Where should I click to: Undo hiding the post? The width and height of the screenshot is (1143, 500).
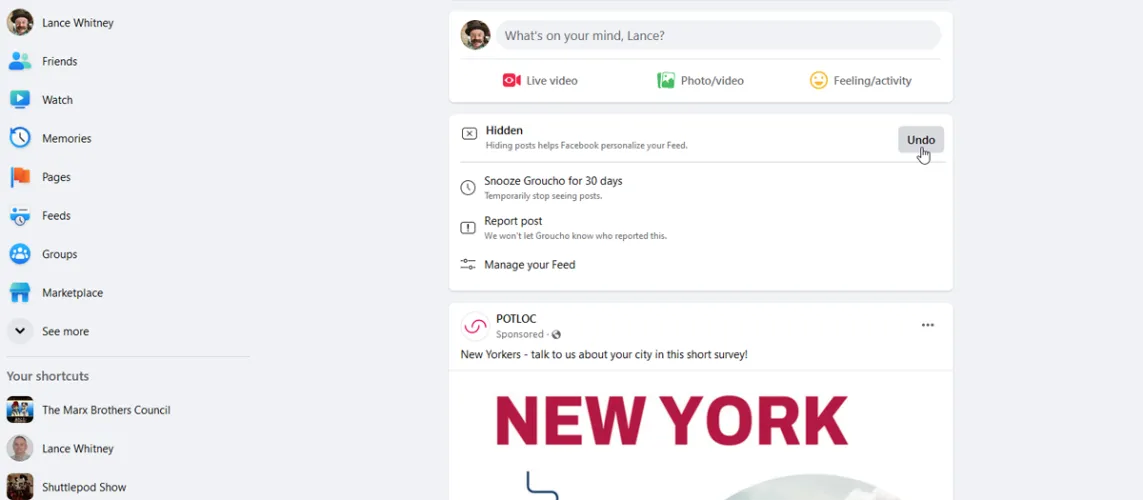pyautogui.click(x=921, y=140)
